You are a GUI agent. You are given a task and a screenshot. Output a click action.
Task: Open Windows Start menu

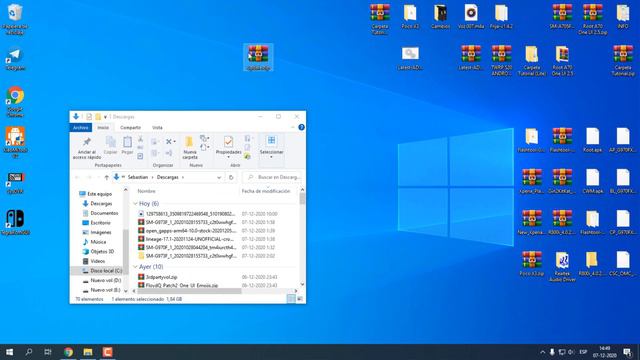click(x=9, y=352)
